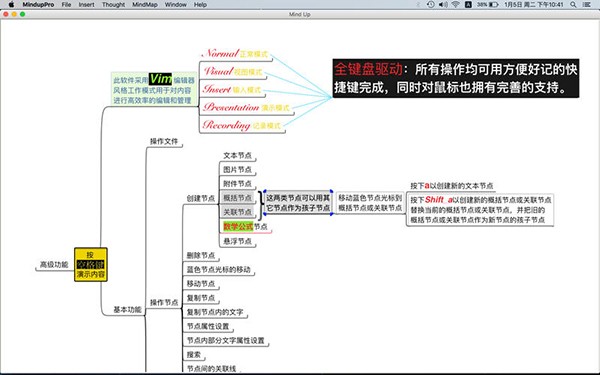Open Spotlight search icon

click(x=573, y=5)
